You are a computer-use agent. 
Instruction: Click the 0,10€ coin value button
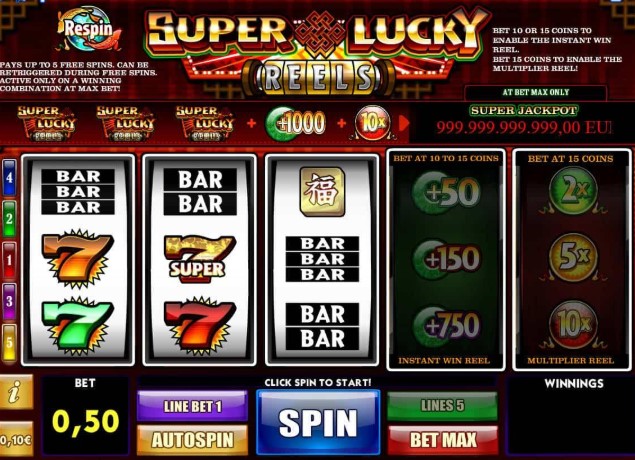pos(15,439)
